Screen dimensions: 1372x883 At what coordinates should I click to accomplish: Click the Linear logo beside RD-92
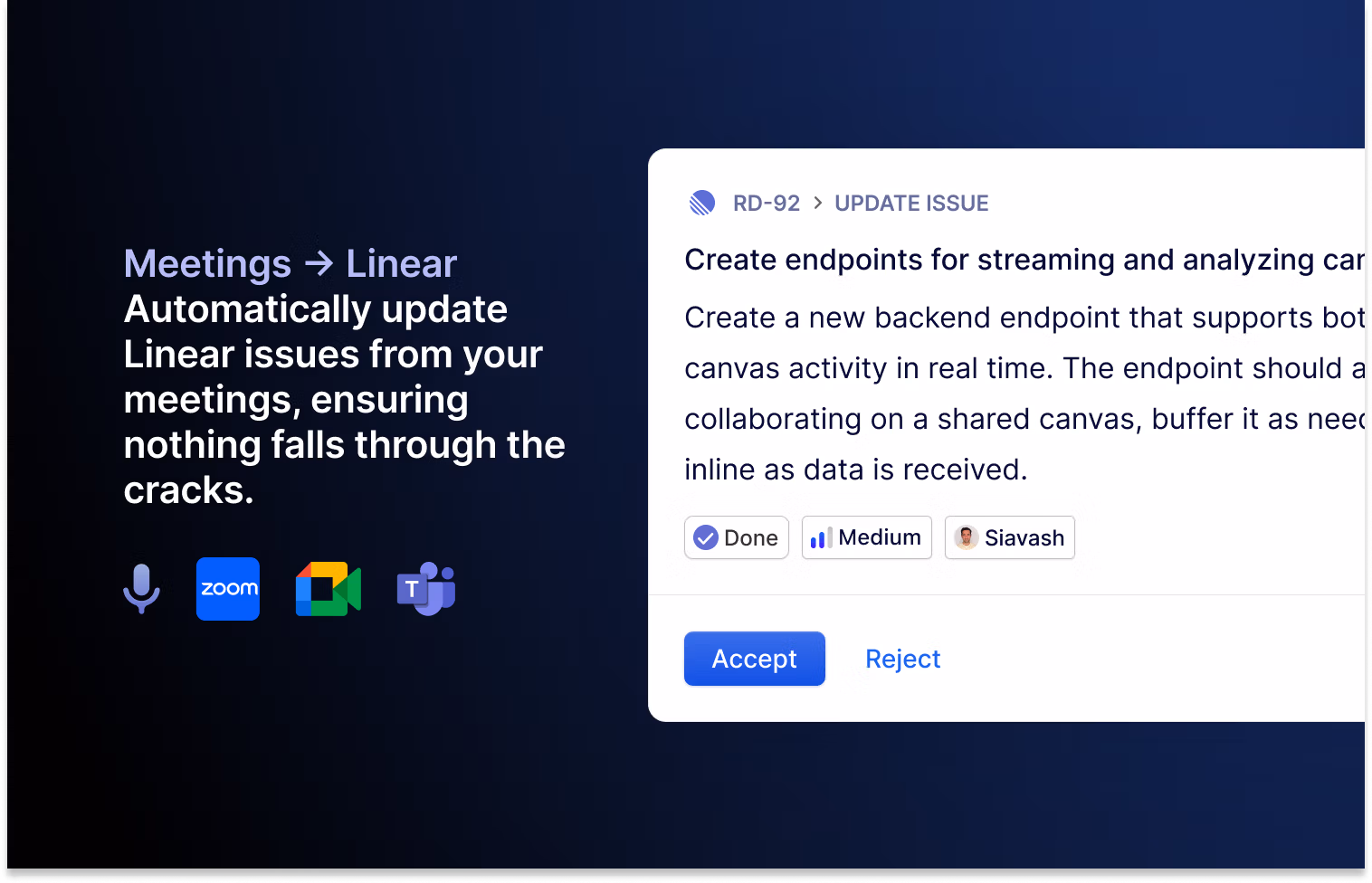pos(702,203)
